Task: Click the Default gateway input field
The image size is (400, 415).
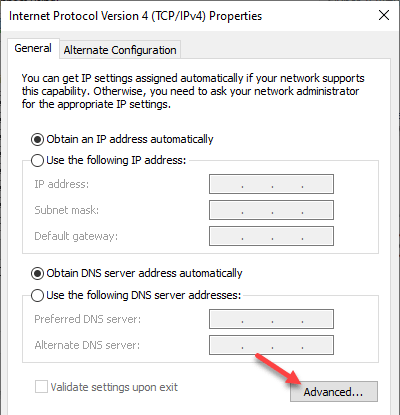Action: click(271, 236)
